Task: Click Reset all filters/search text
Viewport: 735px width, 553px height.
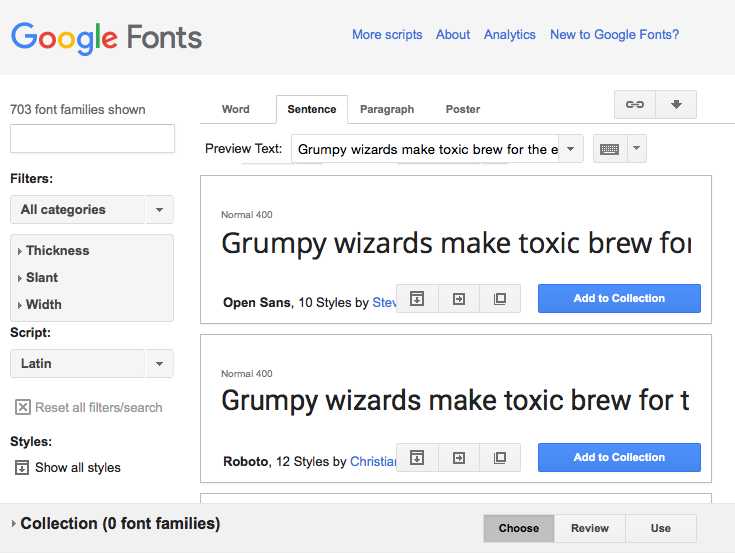Action: (x=99, y=408)
